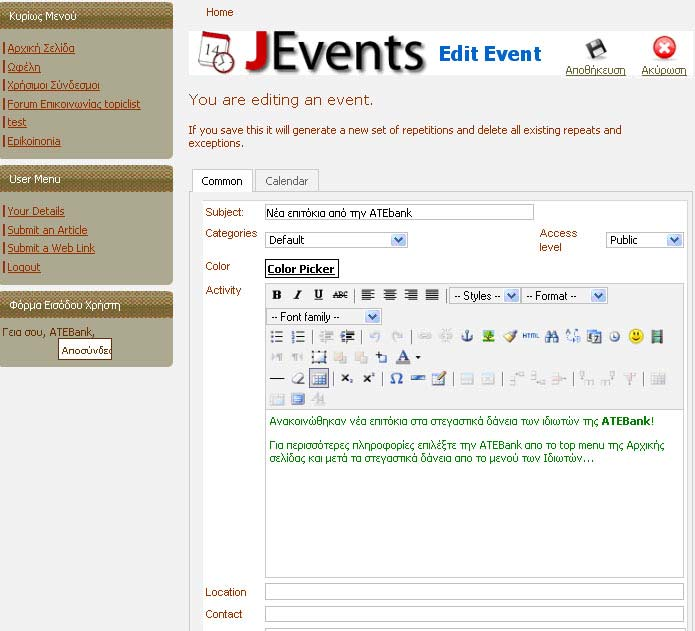Open the smiley emoticons picker

(636, 336)
